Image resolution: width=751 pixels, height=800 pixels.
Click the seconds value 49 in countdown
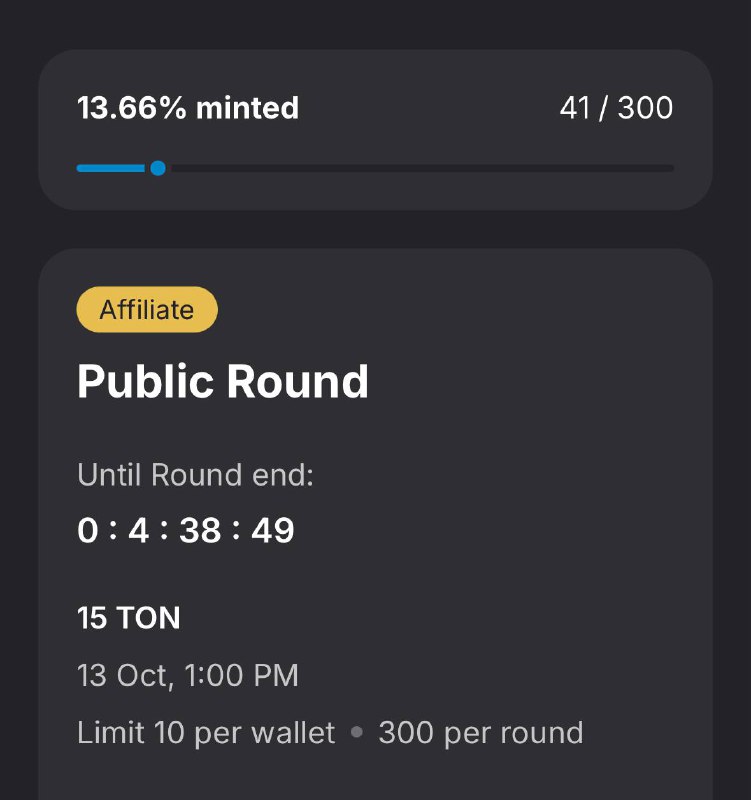tap(273, 531)
